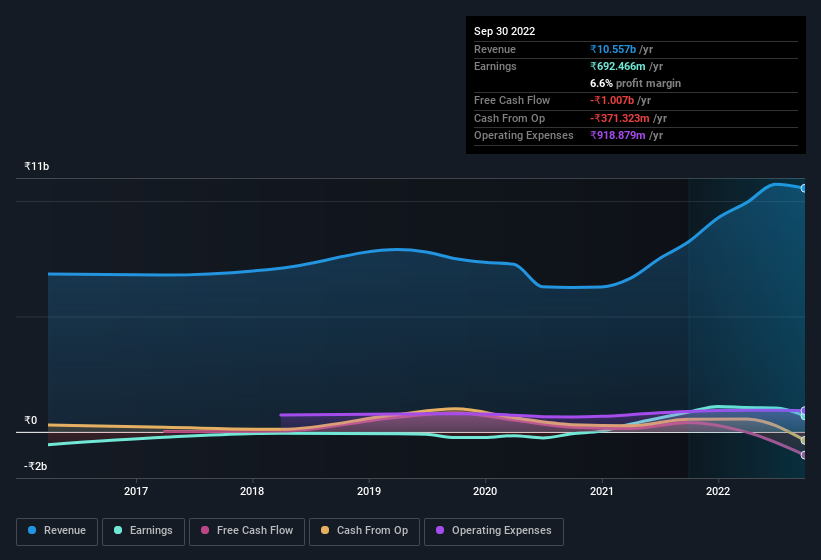Click the ₹692.466m earnings value
Viewport: 821px width, 560px height.
[618, 66]
